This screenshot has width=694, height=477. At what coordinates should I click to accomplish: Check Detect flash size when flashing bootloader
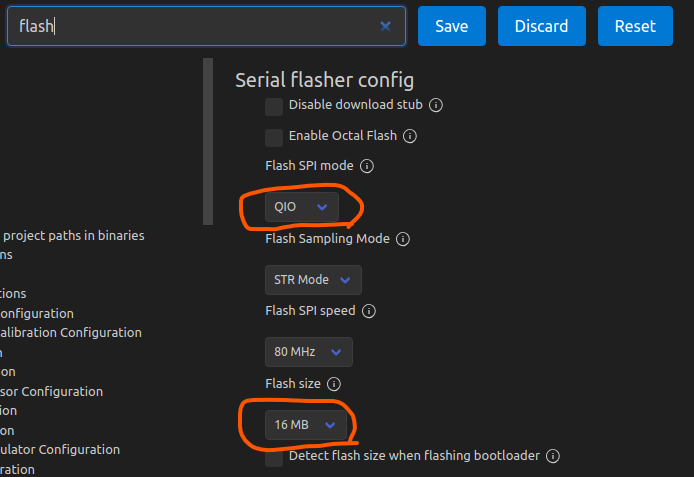274,457
